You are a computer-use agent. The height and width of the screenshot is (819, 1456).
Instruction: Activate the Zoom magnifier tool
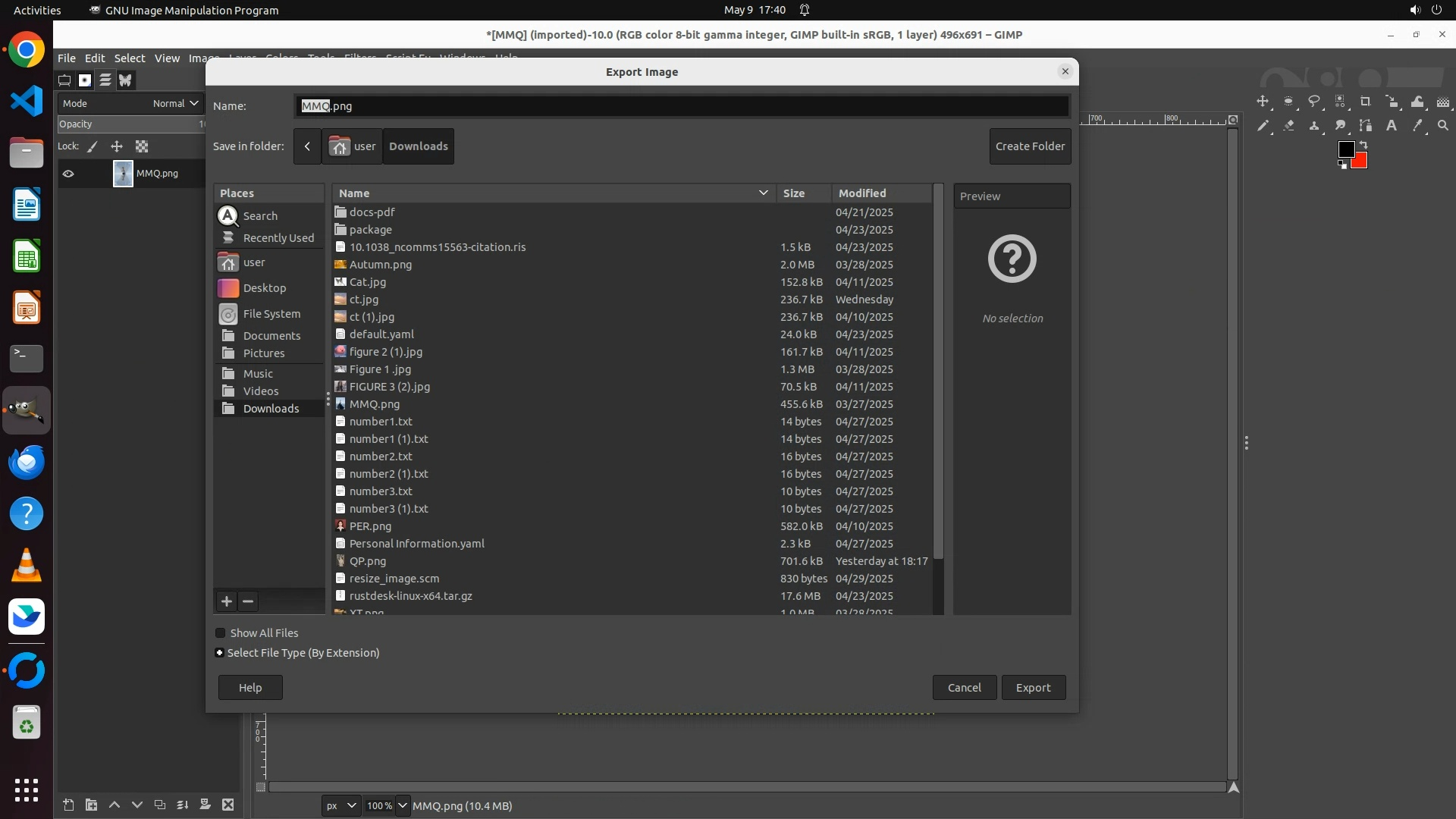coord(1443,126)
